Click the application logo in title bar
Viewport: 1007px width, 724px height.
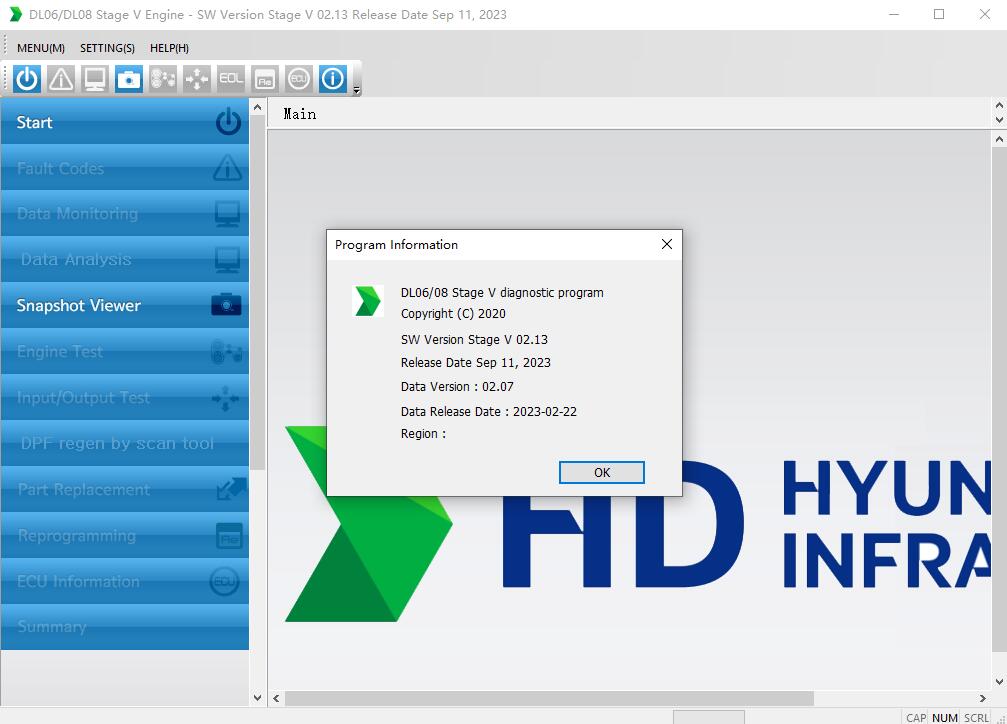pyautogui.click(x=15, y=14)
